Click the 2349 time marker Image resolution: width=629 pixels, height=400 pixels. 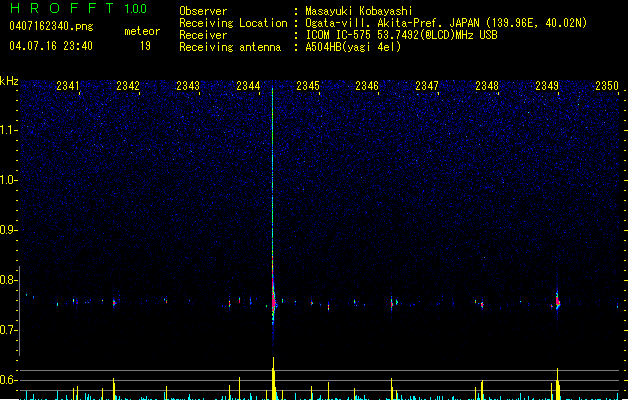click(x=547, y=86)
